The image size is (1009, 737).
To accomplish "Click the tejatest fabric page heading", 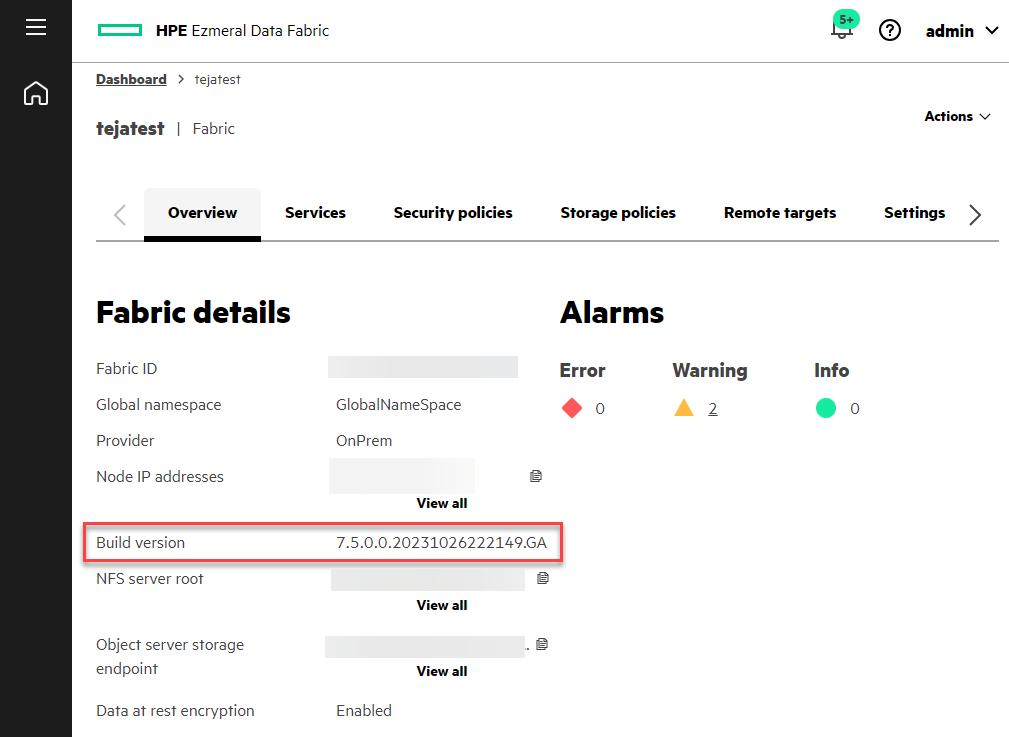I will tap(130, 129).
